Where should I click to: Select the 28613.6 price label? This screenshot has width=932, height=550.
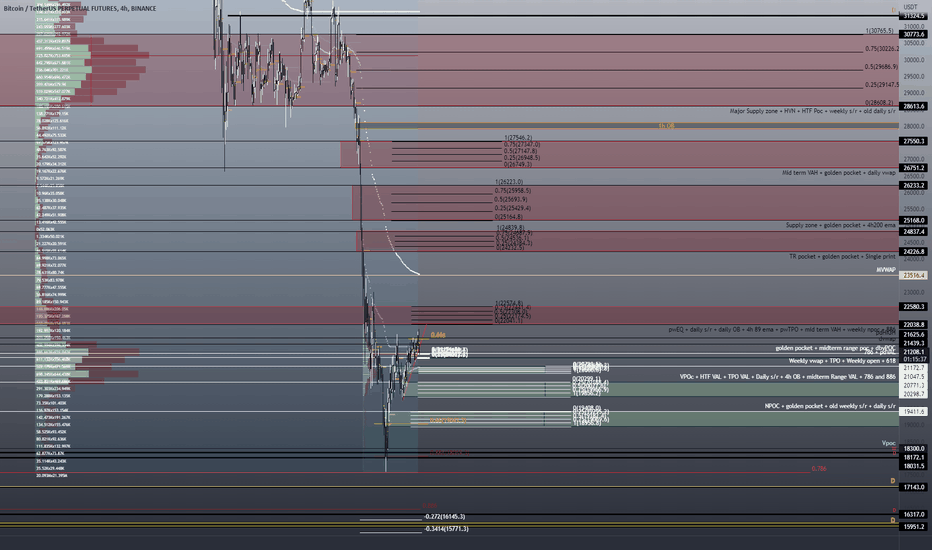914,106
